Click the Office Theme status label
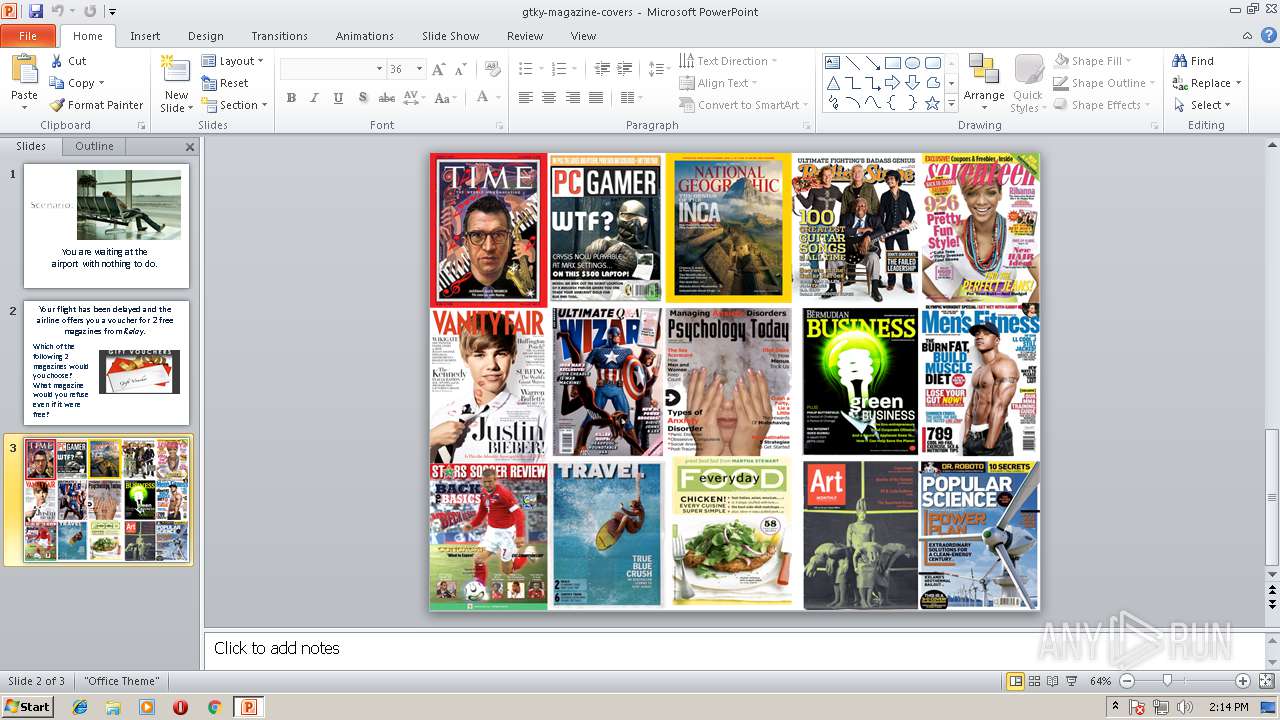The image size is (1280, 720). (122, 681)
